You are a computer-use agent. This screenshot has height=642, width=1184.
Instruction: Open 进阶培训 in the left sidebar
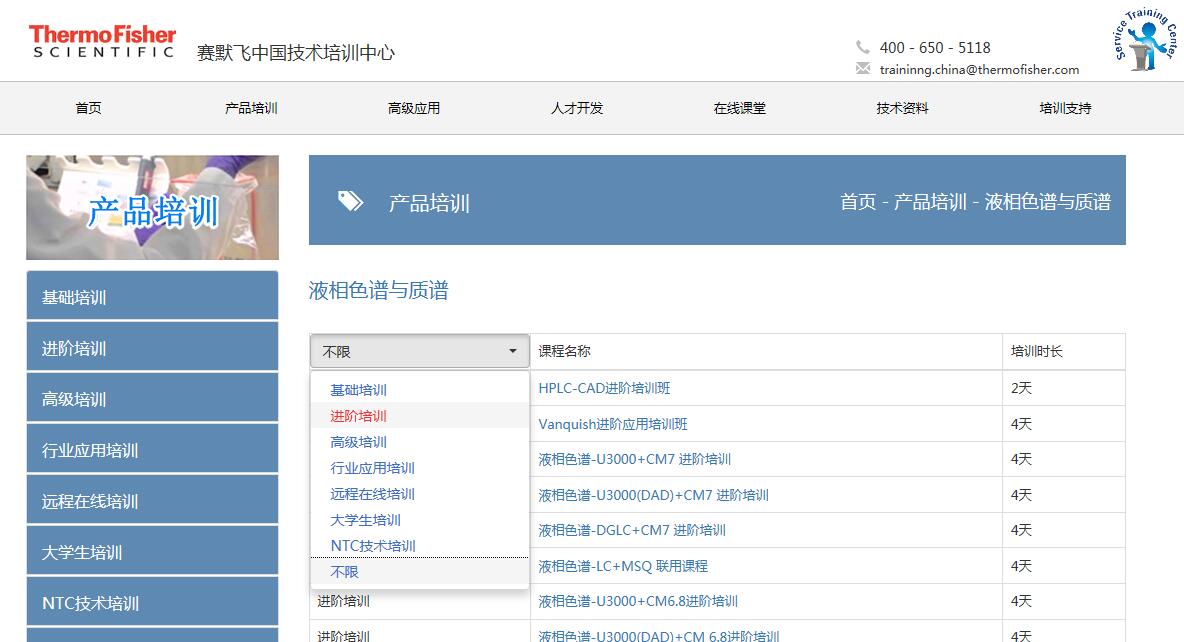pyautogui.click(x=153, y=347)
